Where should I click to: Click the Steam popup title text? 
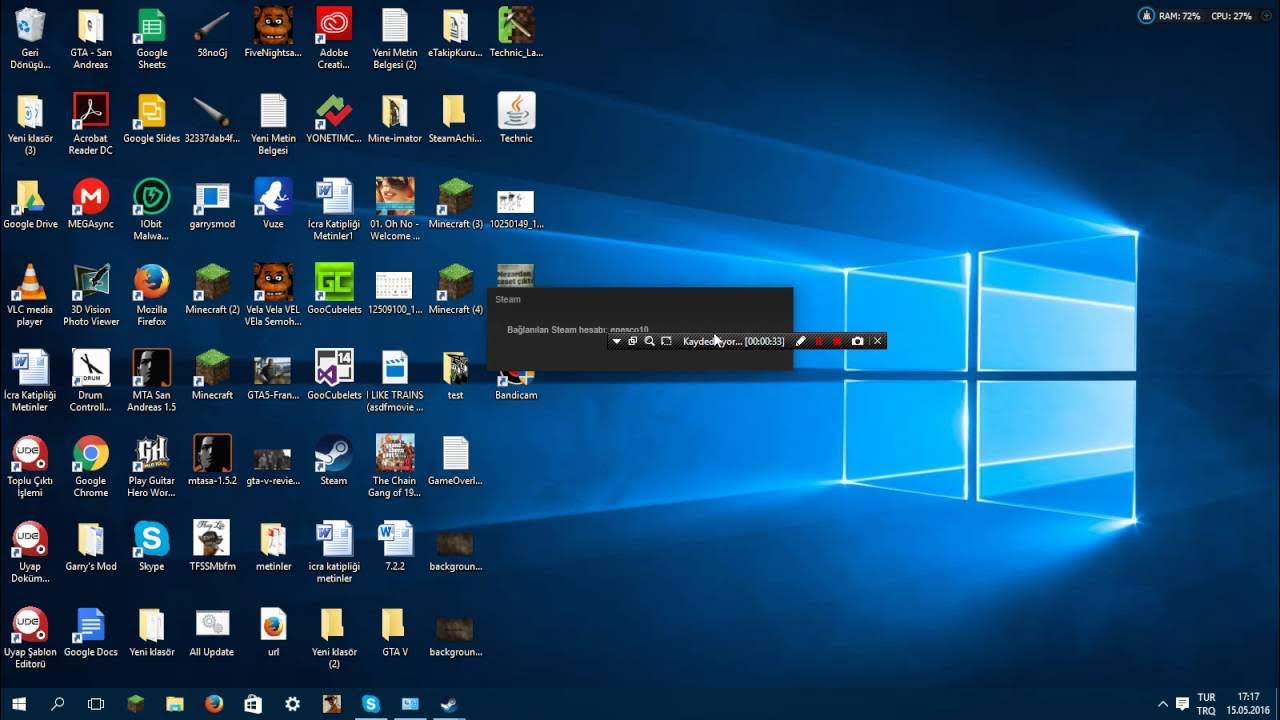[508, 299]
